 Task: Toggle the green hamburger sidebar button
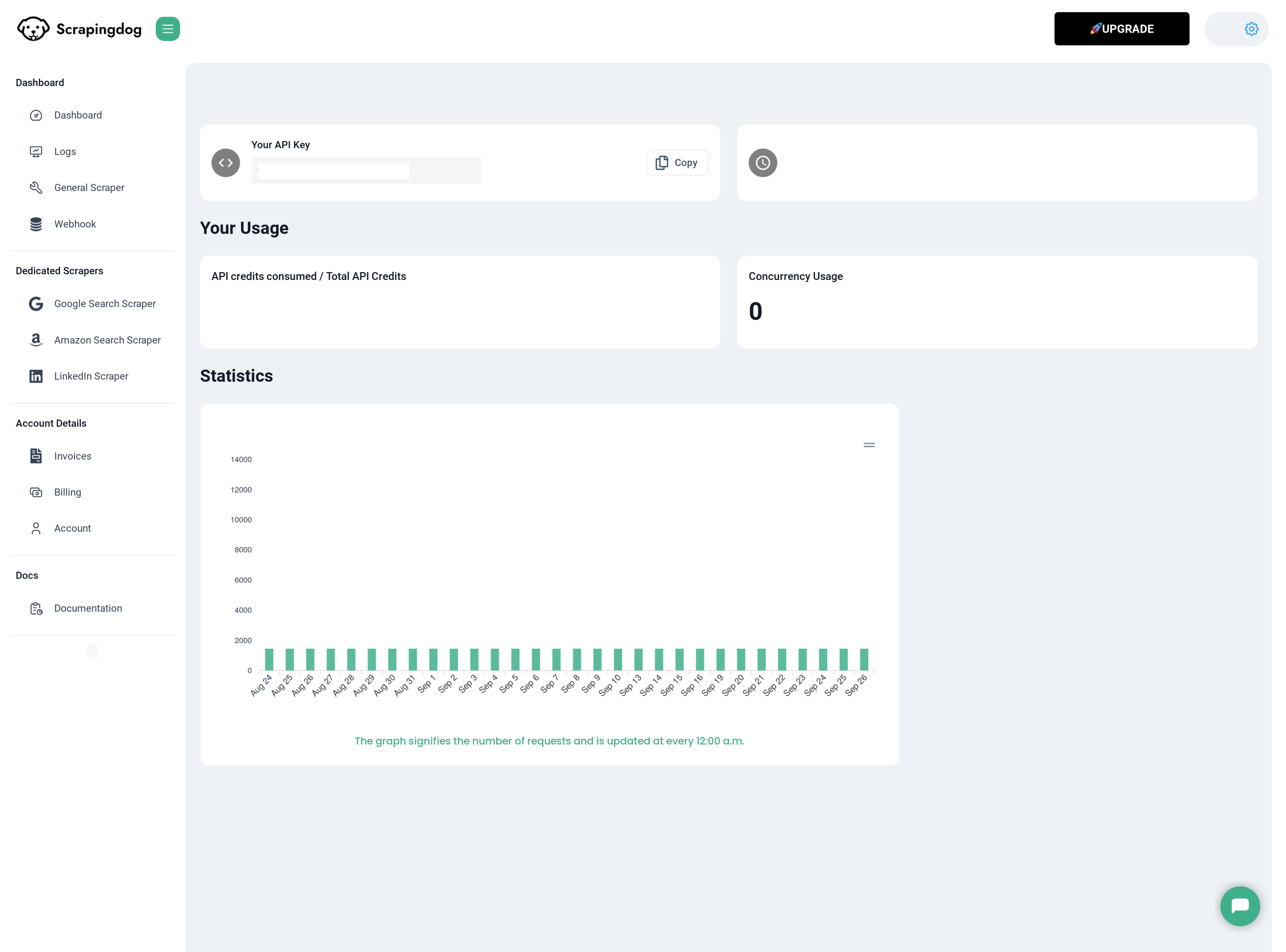pos(168,29)
